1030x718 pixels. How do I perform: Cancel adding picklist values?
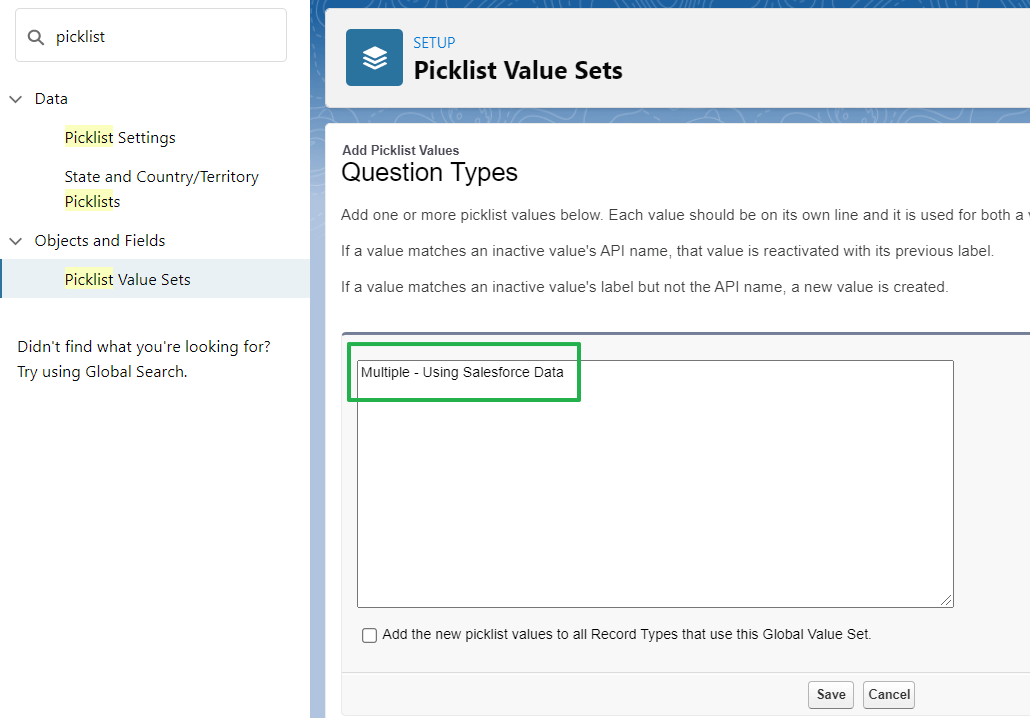(x=888, y=694)
